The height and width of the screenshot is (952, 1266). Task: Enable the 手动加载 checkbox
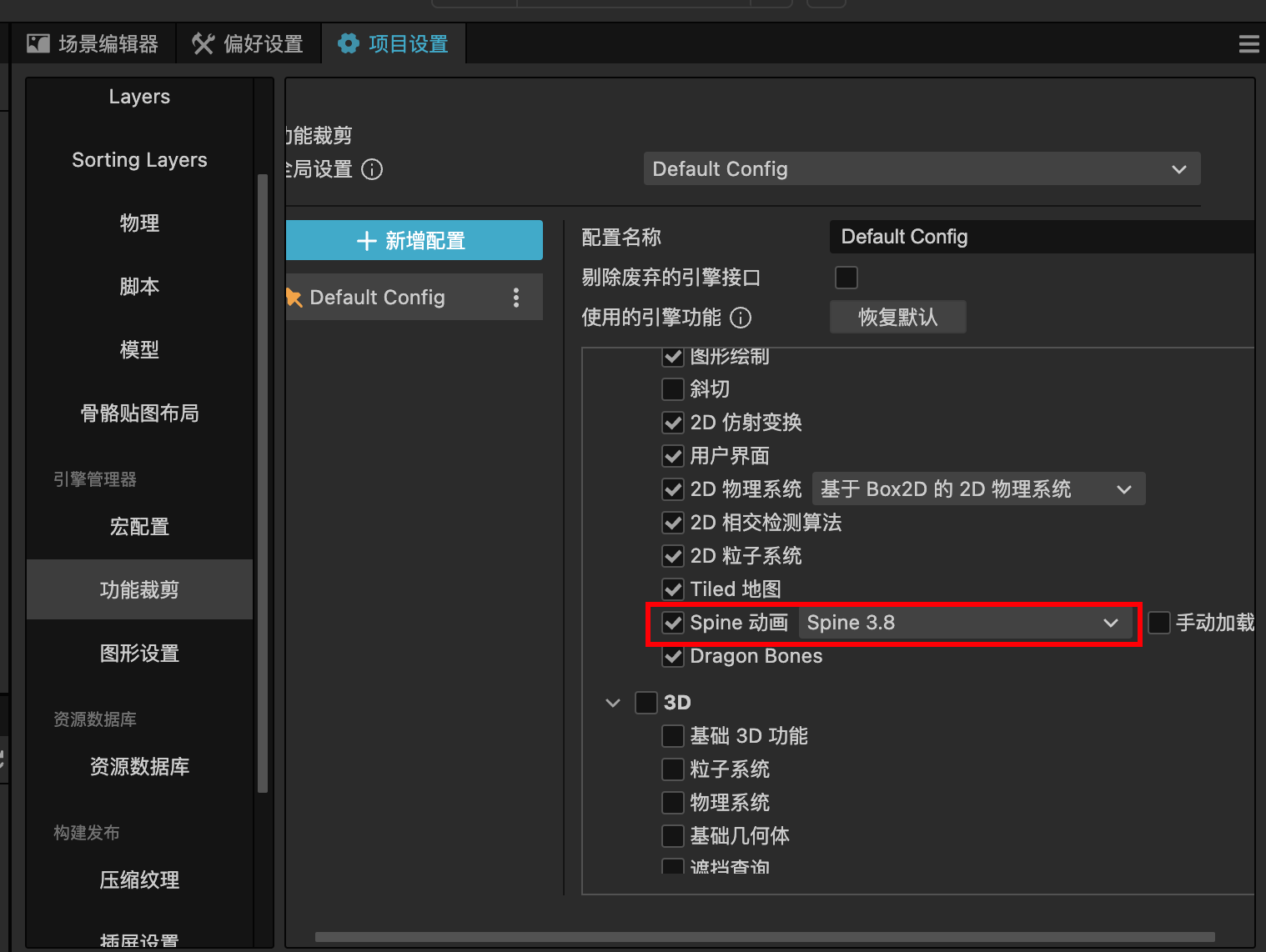(1159, 623)
